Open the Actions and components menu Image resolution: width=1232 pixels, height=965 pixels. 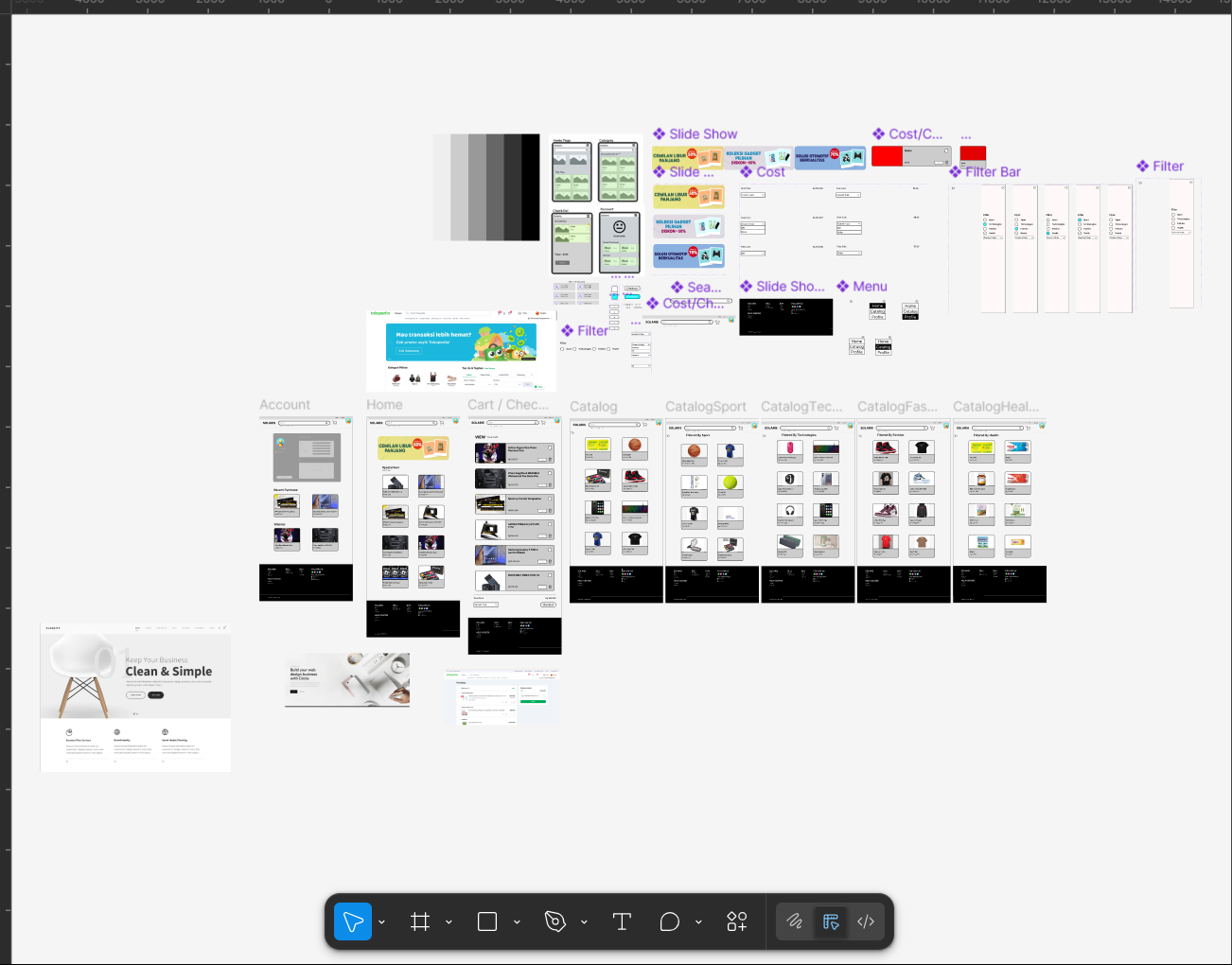click(x=737, y=921)
